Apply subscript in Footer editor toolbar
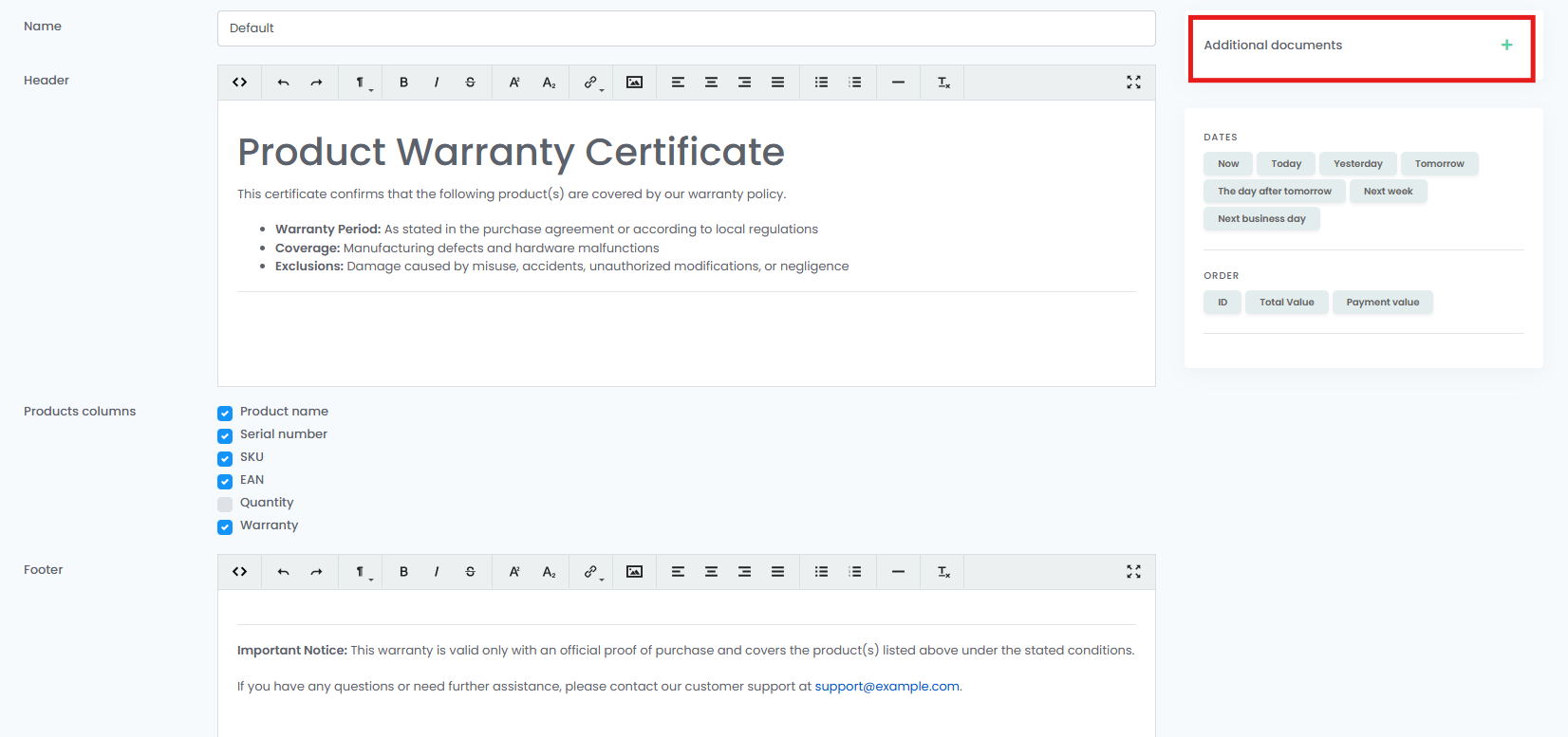 click(549, 572)
